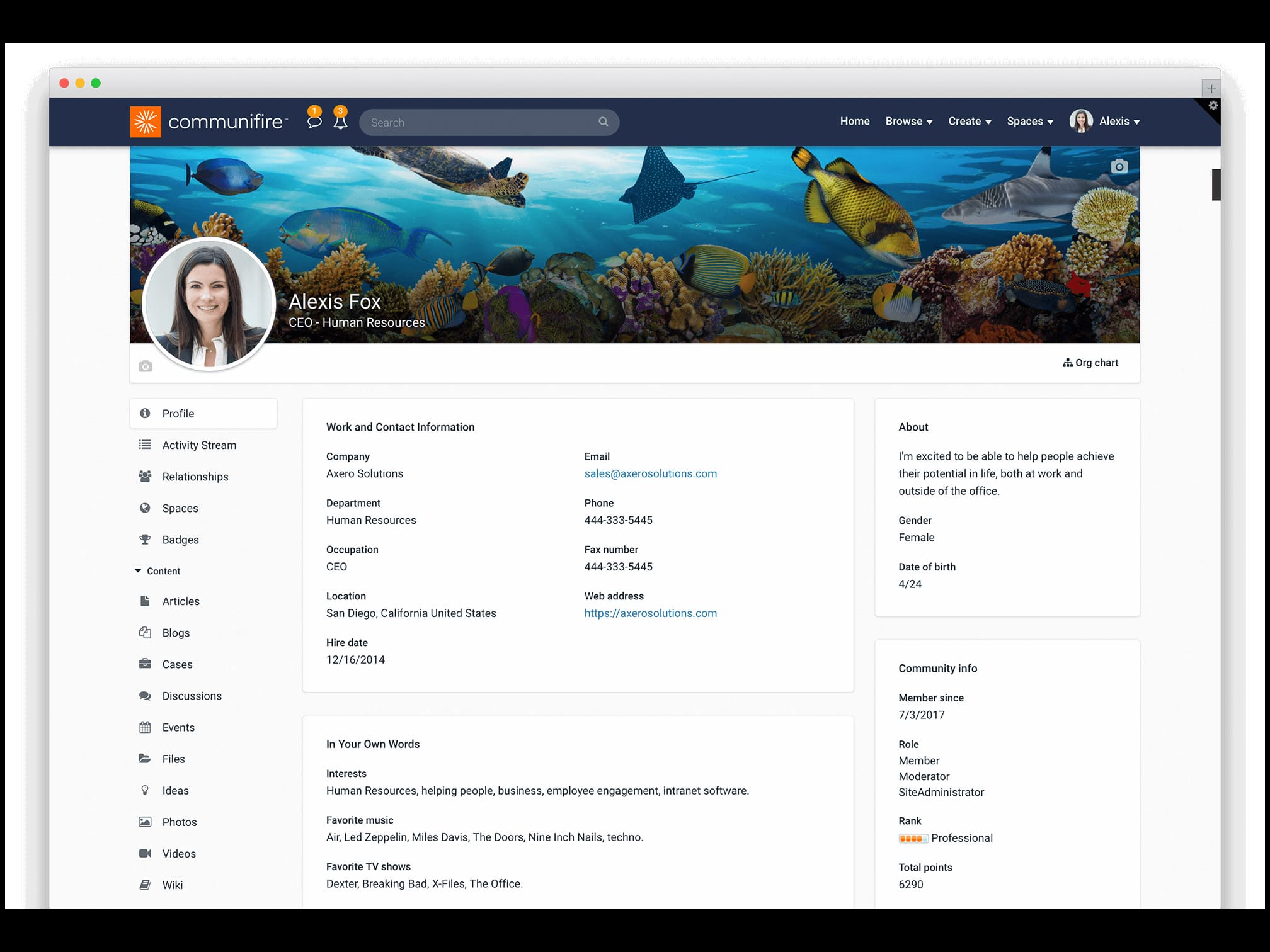The image size is (1270, 952).
Task: Click the camera icon near the profile picture
Action: [146, 366]
